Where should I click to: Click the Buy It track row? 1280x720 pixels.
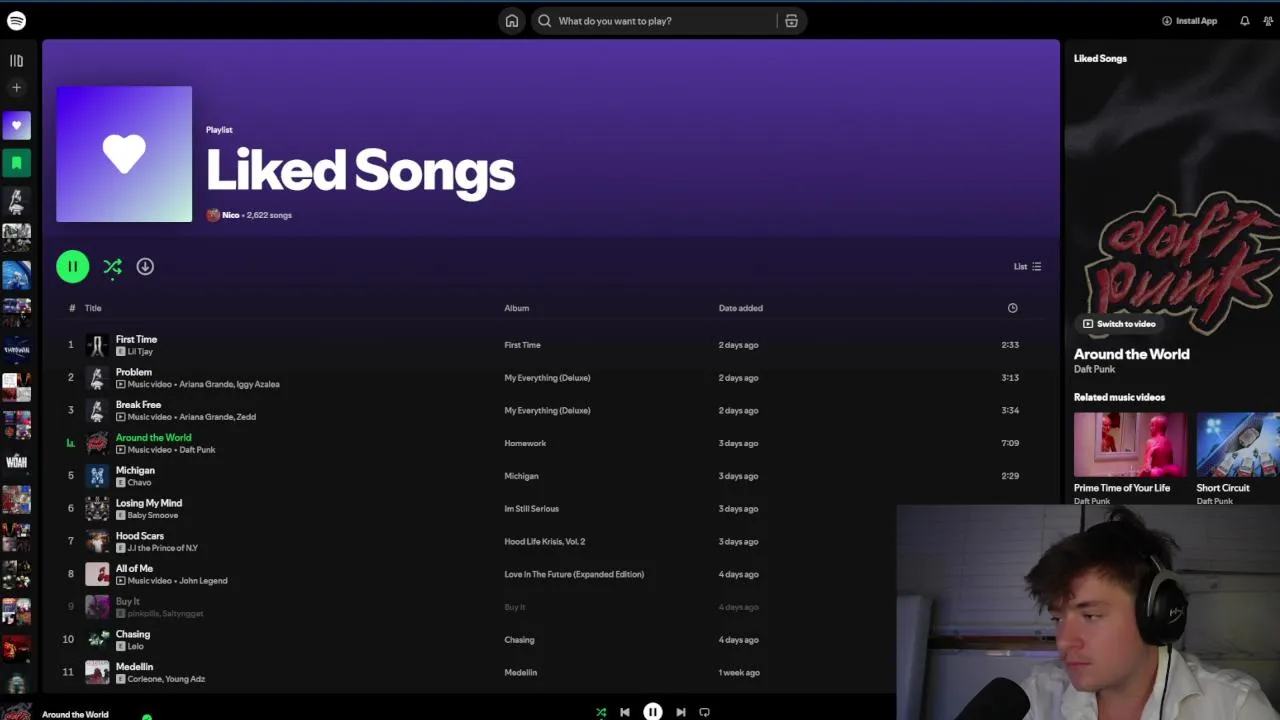click(x=550, y=607)
